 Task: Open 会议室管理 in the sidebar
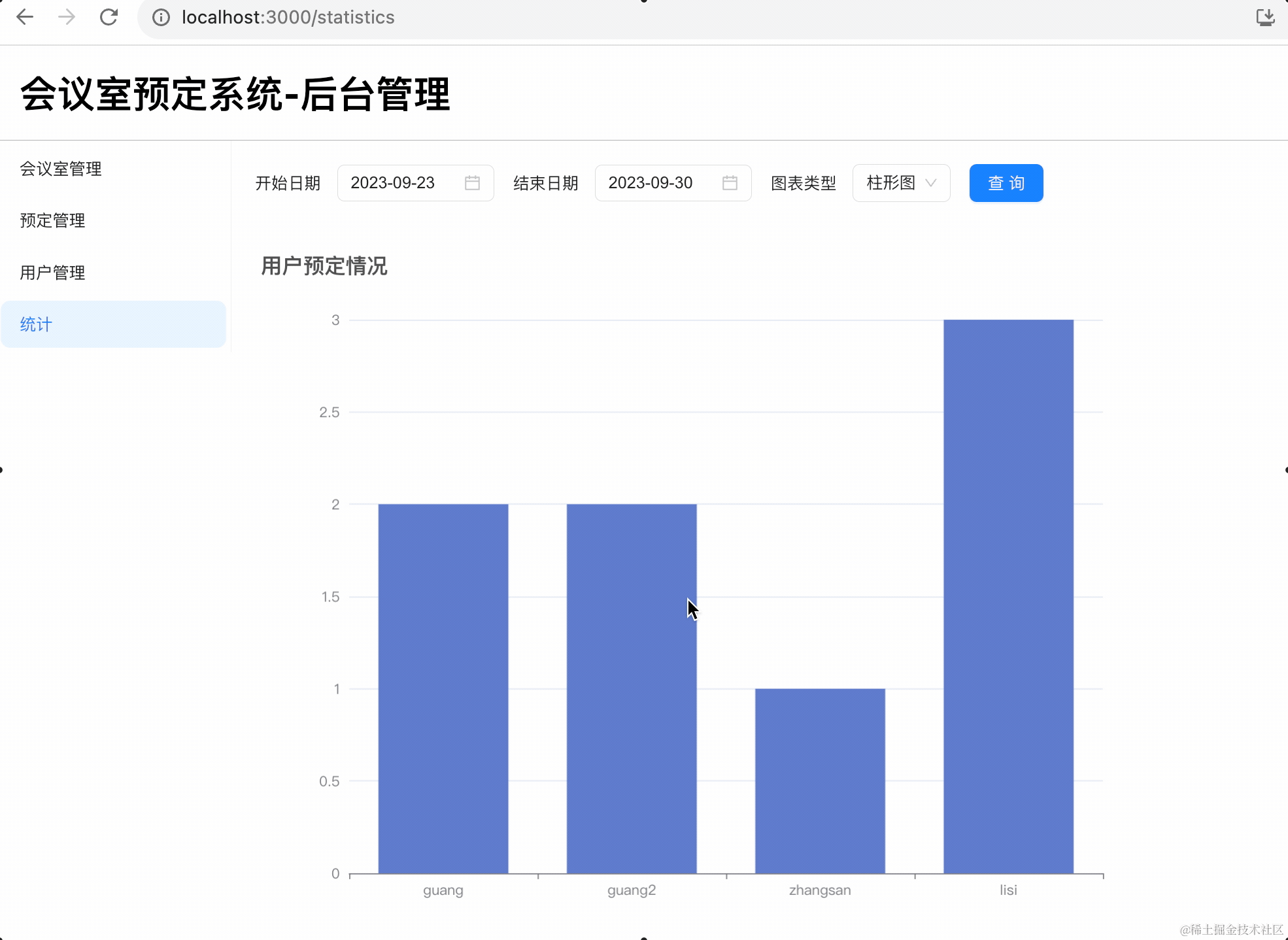pyautogui.click(x=61, y=169)
